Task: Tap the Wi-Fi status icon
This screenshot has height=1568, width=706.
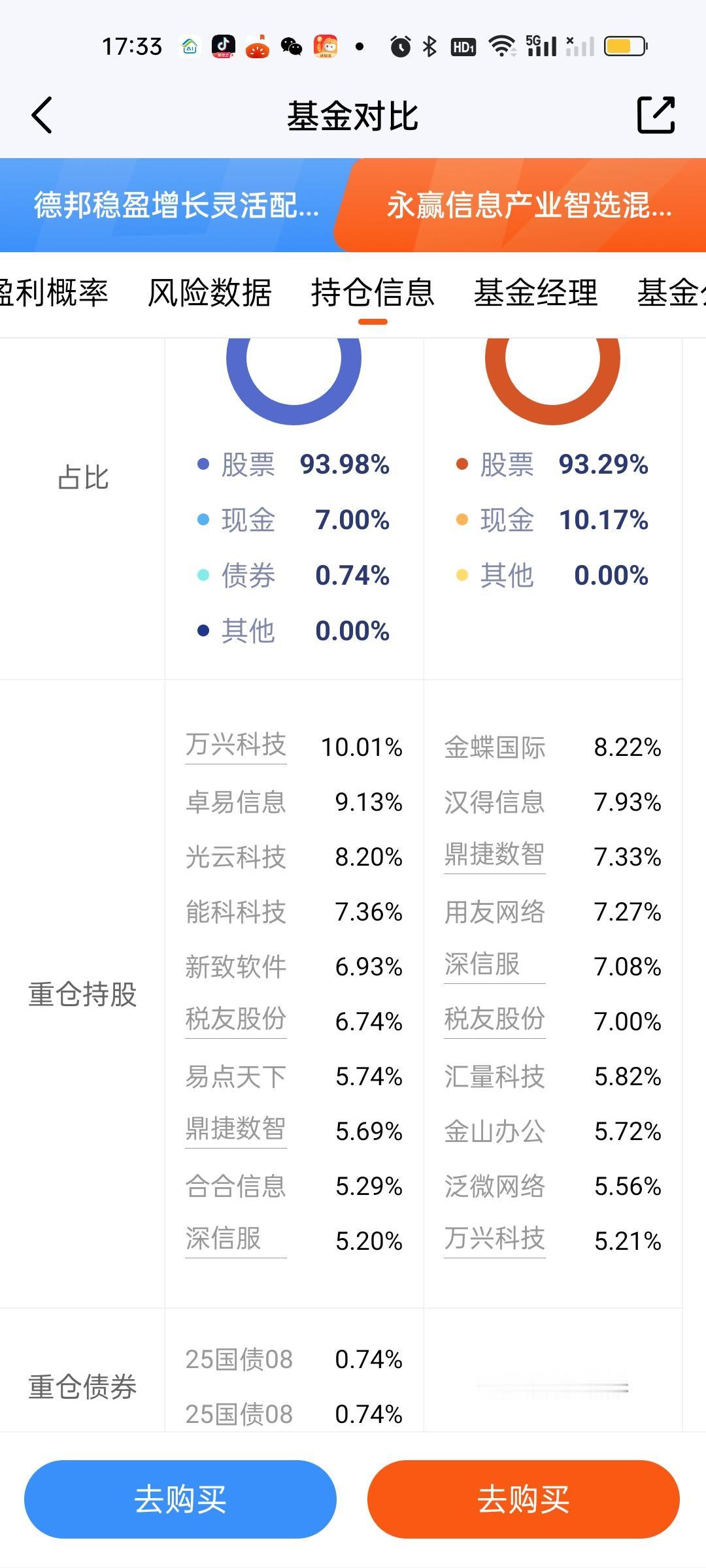Action: pyautogui.click(x=502, y=46)
